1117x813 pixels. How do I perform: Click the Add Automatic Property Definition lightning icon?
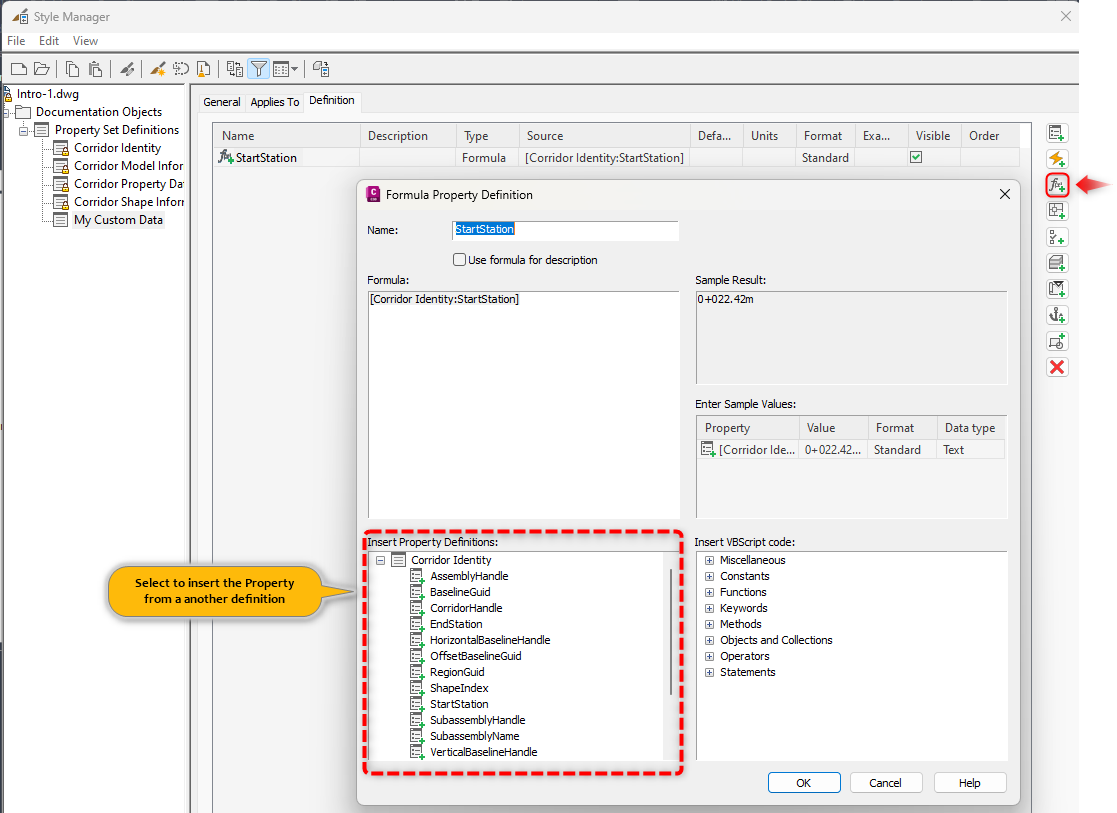tap(1057, 158)
